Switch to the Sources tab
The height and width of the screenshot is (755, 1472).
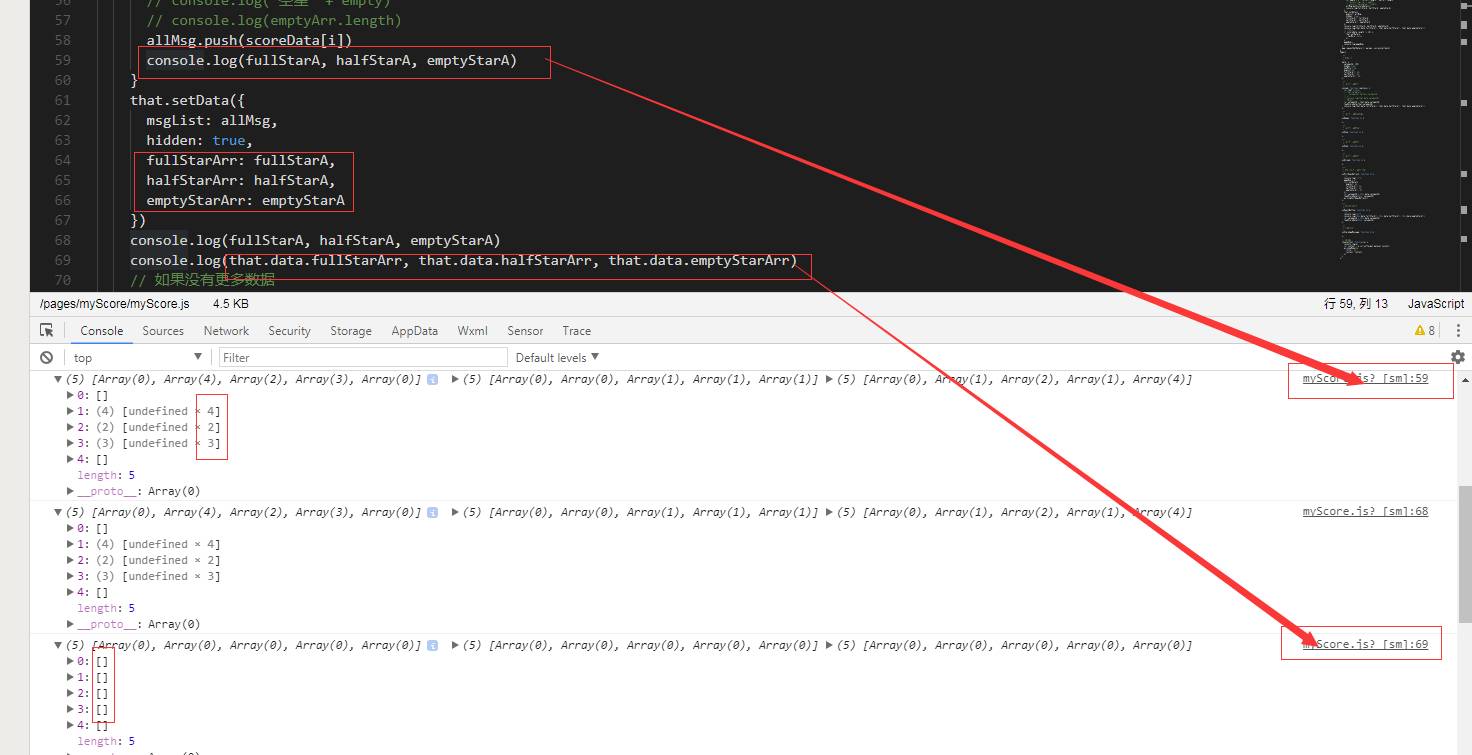tap(163, 331)
